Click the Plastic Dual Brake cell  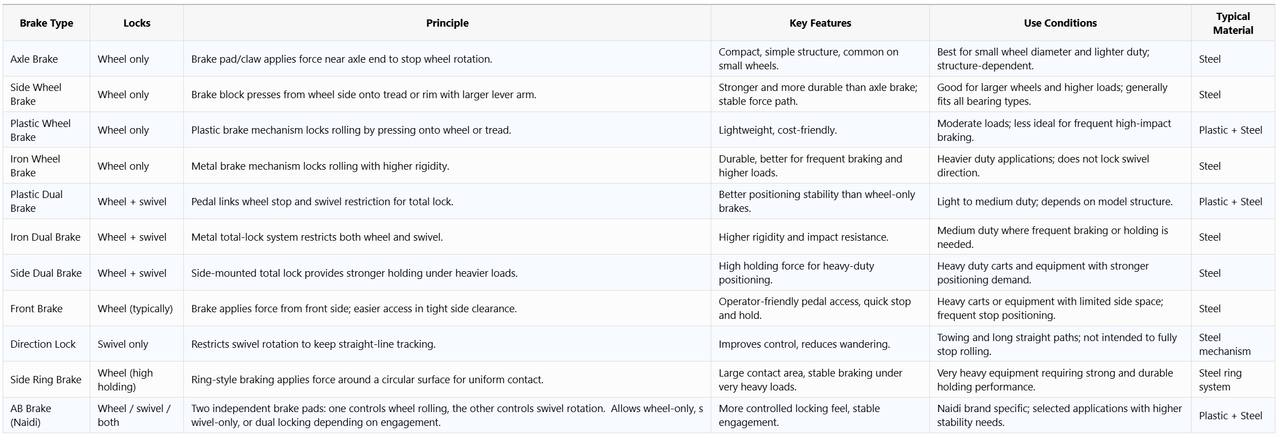(x=46, y=201)
